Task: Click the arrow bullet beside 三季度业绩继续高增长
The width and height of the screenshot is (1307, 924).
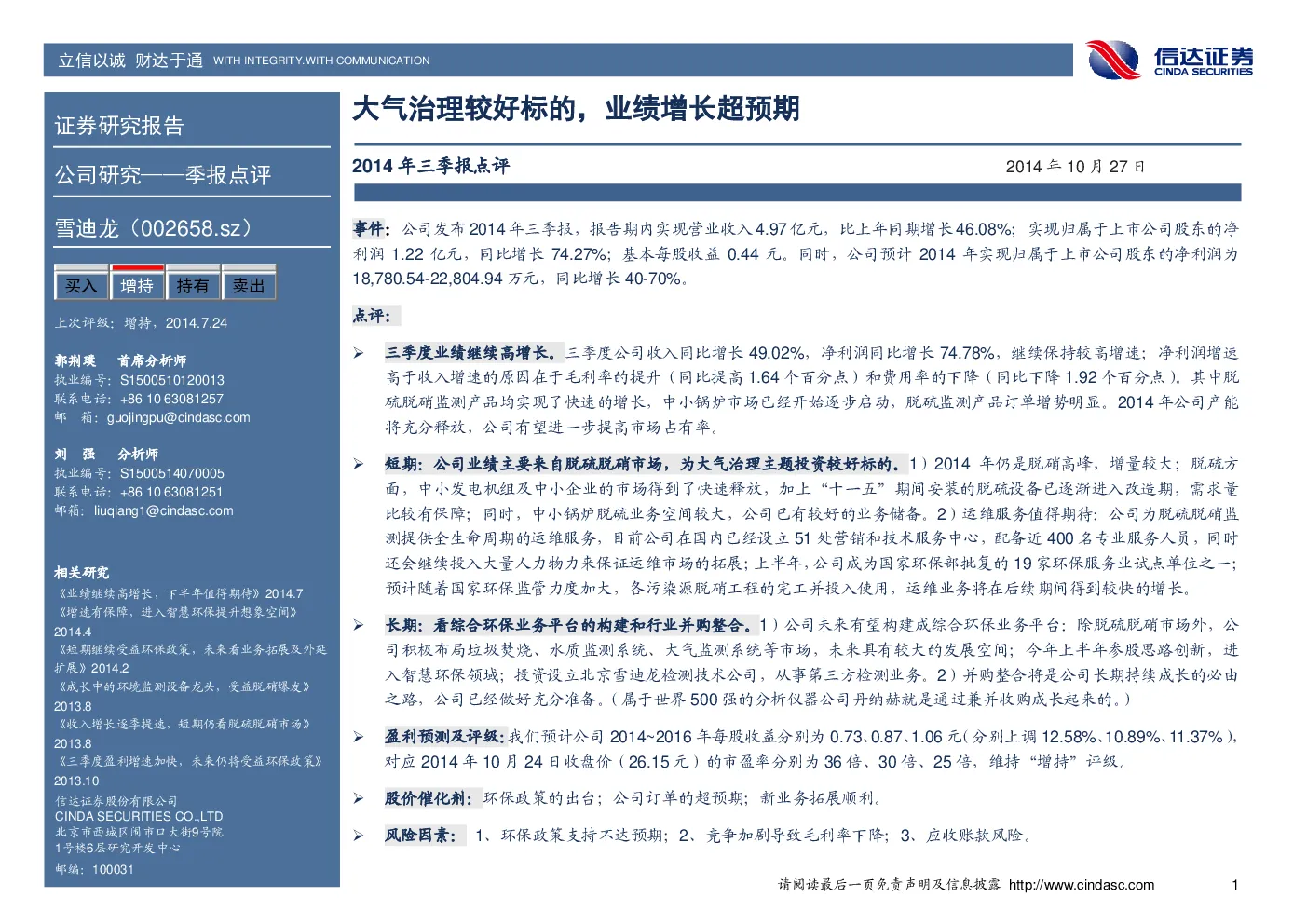Action: [x=359, y=353]
